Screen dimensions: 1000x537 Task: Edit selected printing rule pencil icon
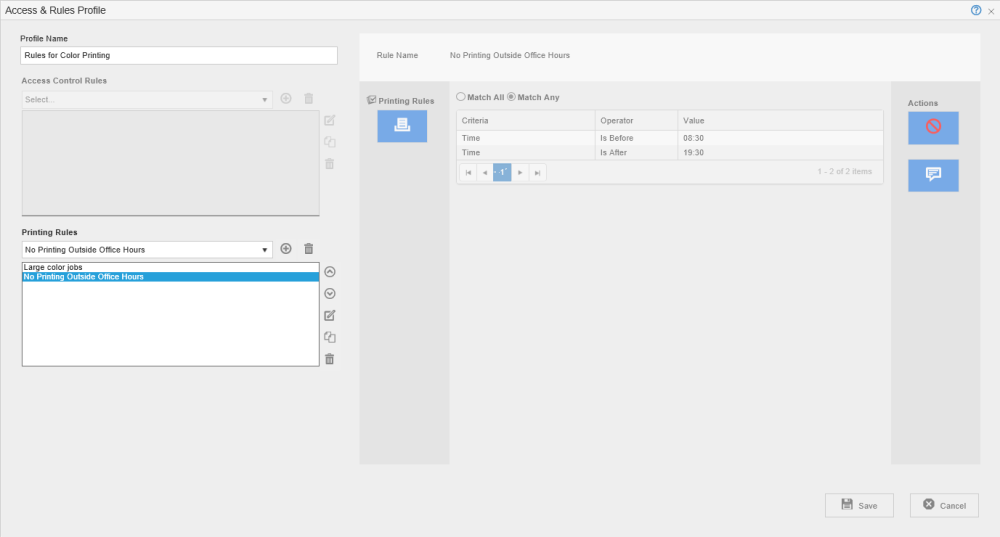(x=330, y=316)
